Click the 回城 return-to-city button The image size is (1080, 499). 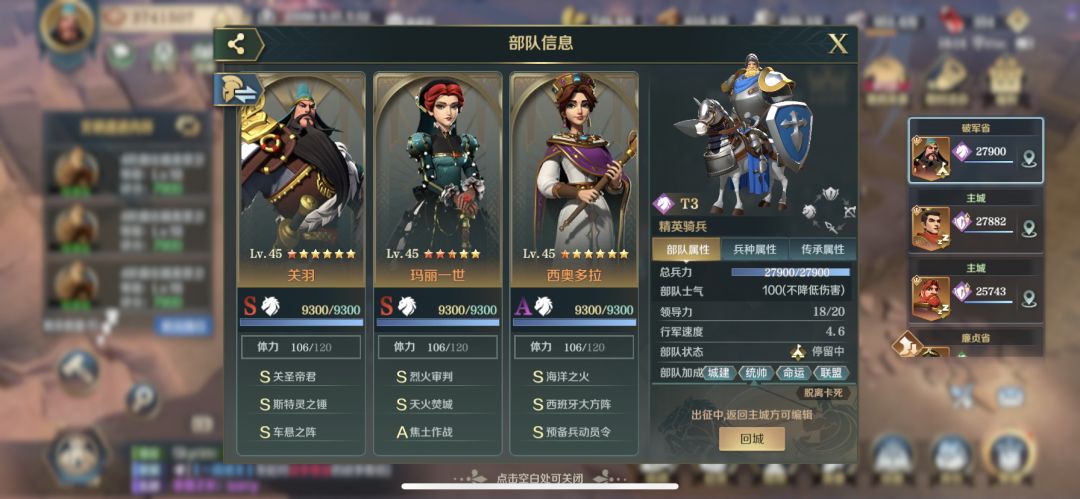pos(751,439)
